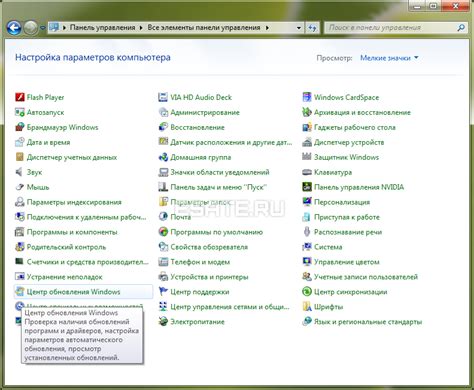The image size is (474, 390).
Task: Open Восстановление link
Action: 197,127
